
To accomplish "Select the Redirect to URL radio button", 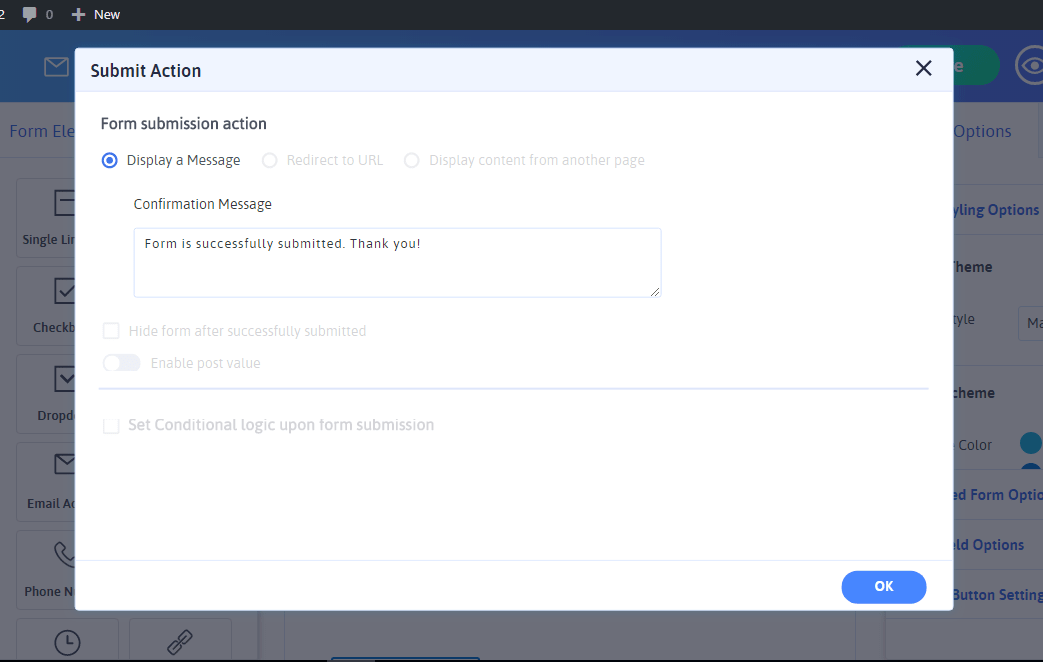I will pyautogui.click(x=269, y=160).
